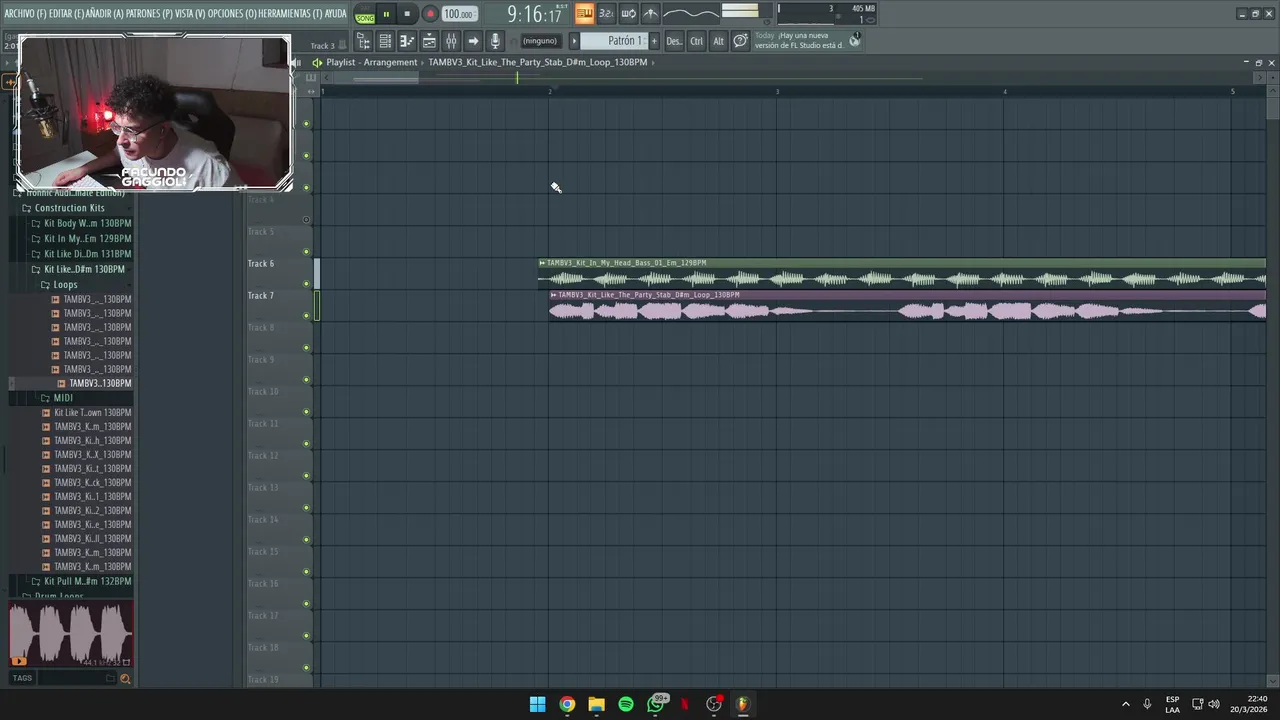The image size is (1280, 720).
Task: Mute Track 14 with its green dot
Action: 306,540
